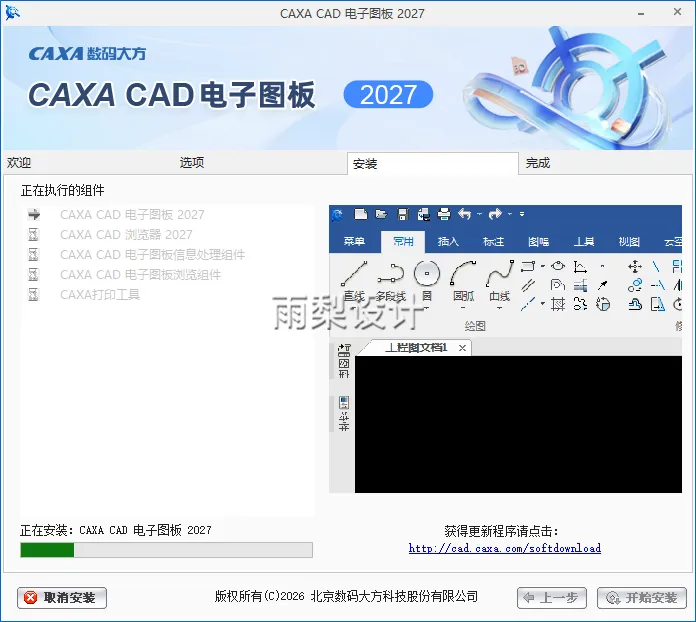This screenshot has width=696, height=622.
Task: Close the 工程图文档1 document tab in preview
Action: coord(462,348)
